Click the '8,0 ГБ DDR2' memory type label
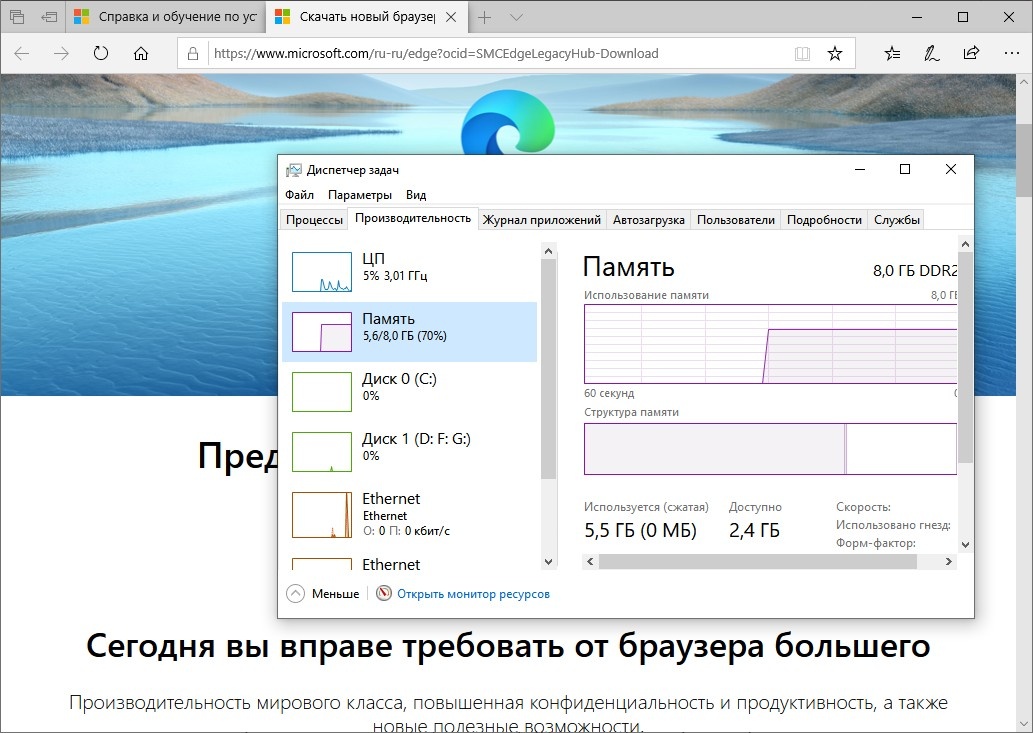This screenshot has width=1033, height=733. [x=914, y=271]
